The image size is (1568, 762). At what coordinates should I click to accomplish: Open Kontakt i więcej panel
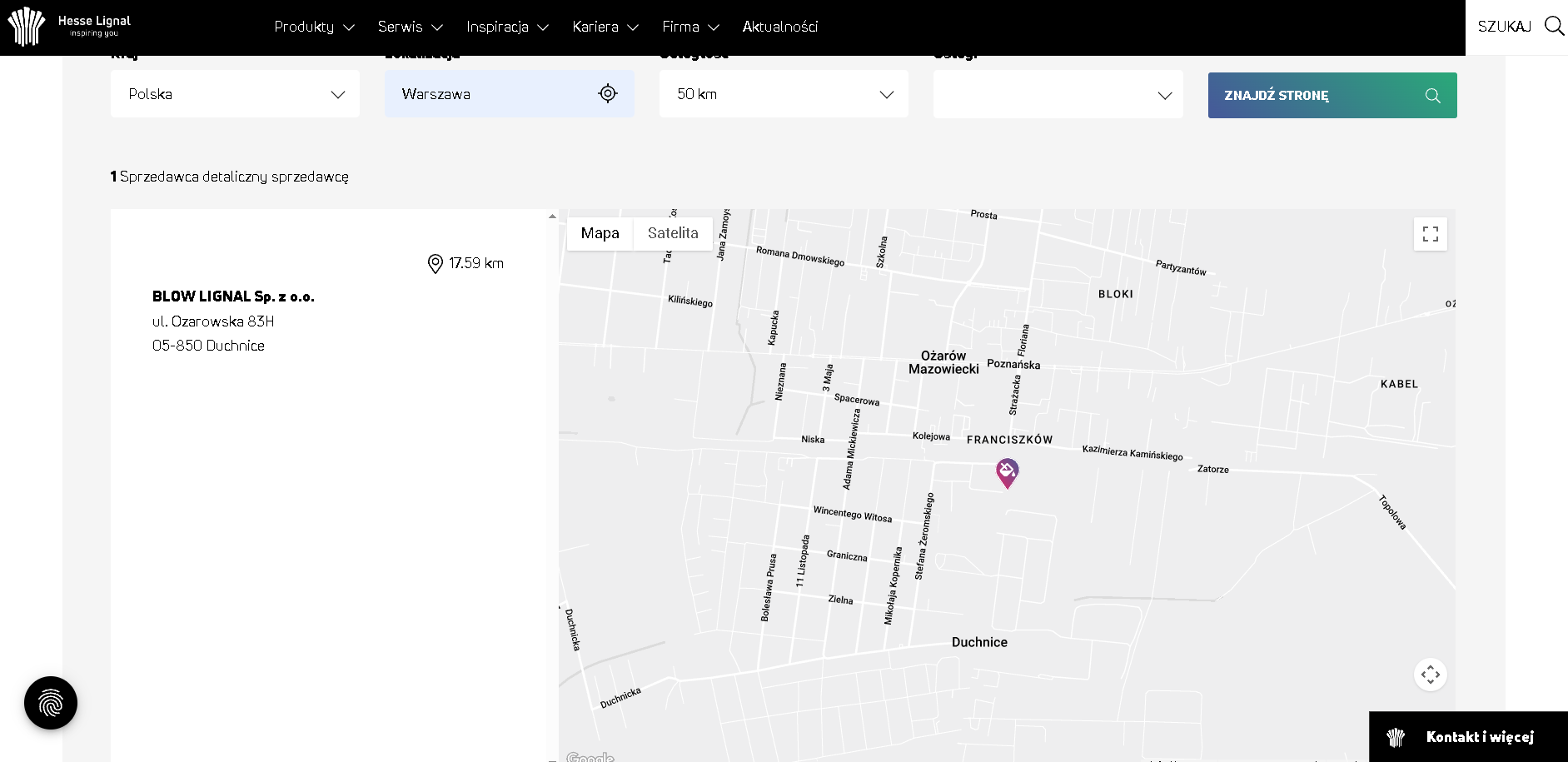(1468, 737)
